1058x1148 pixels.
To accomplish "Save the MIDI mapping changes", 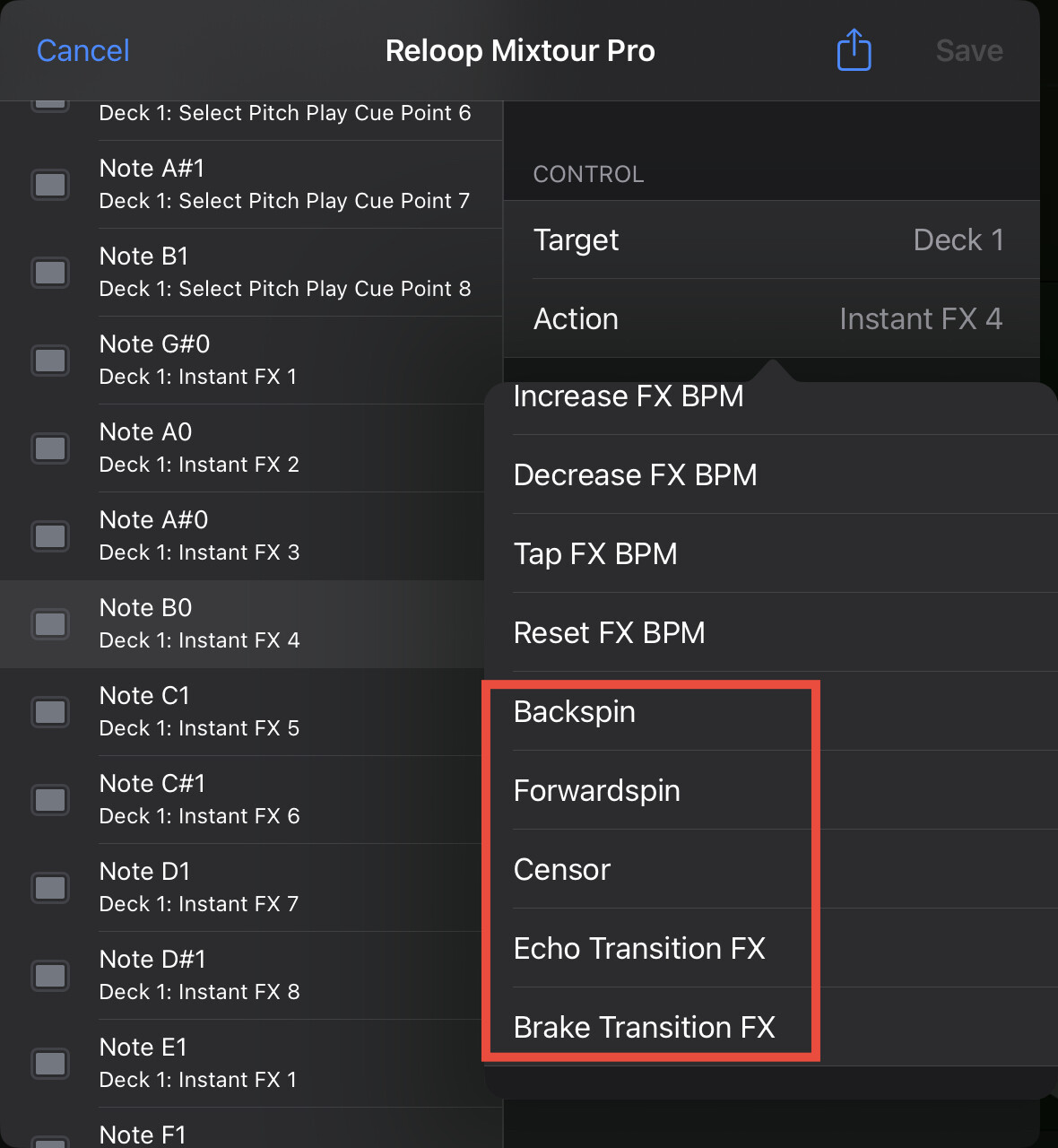I will 969,50.
